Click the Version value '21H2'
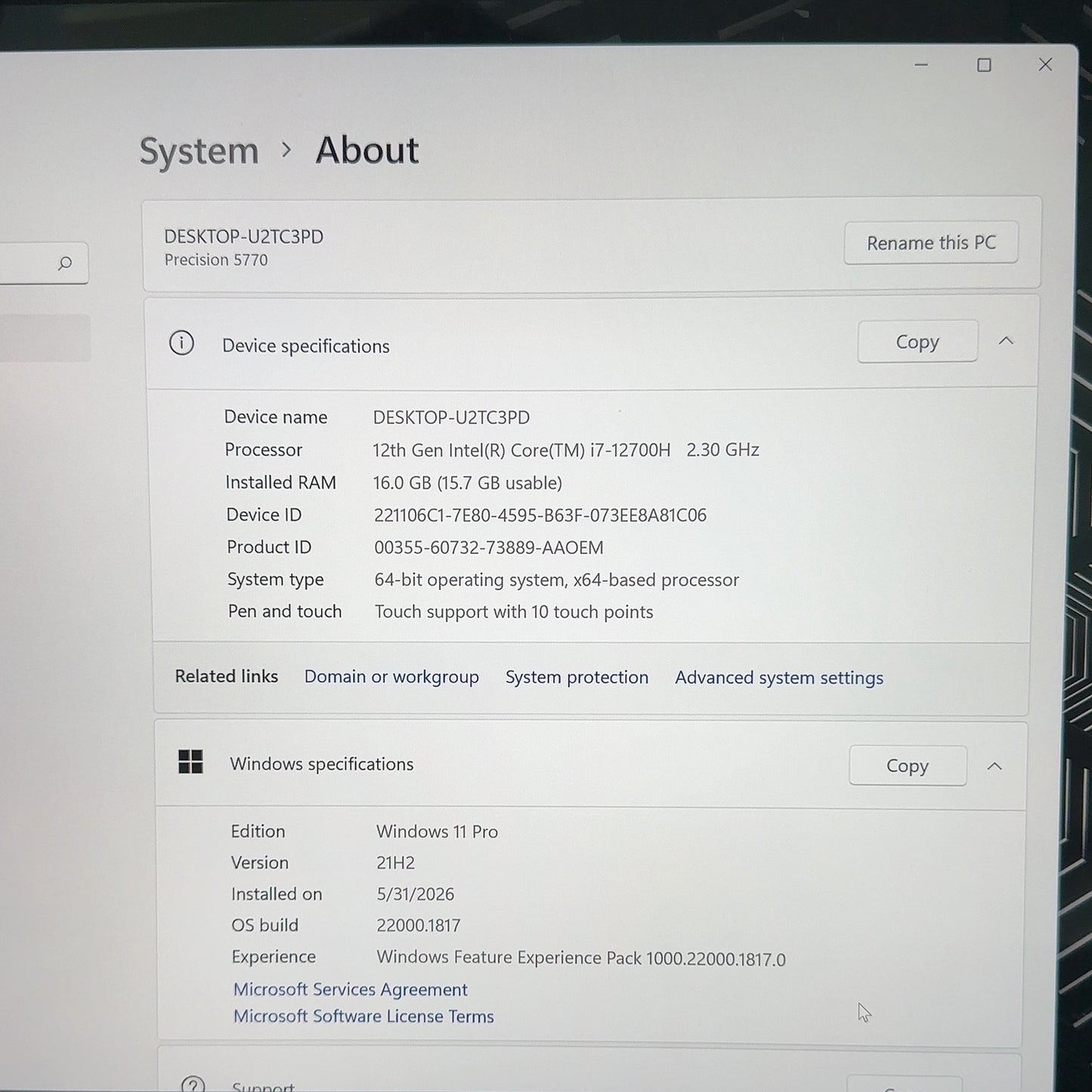The width and height of the screenshot is (1092, 1092). click(x=396, y=863)
